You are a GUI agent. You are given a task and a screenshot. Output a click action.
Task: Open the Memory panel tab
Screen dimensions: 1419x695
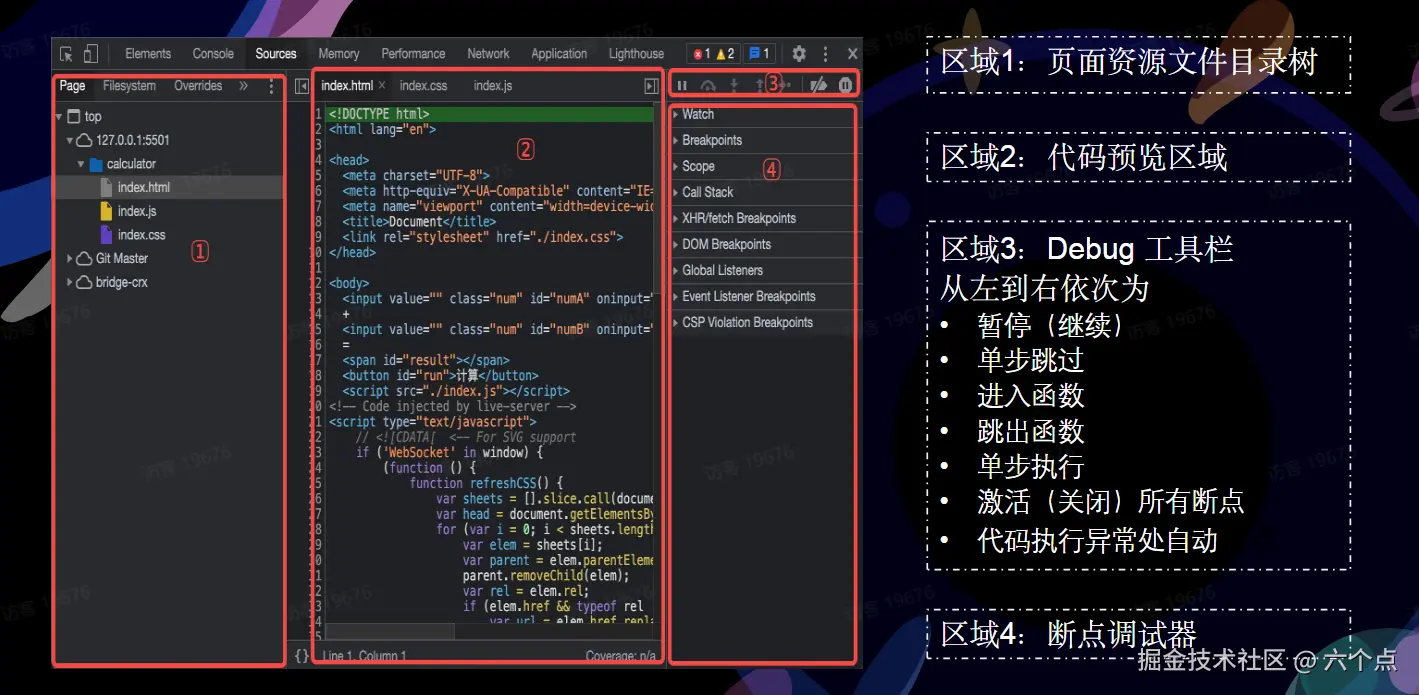tap(339, 54)
